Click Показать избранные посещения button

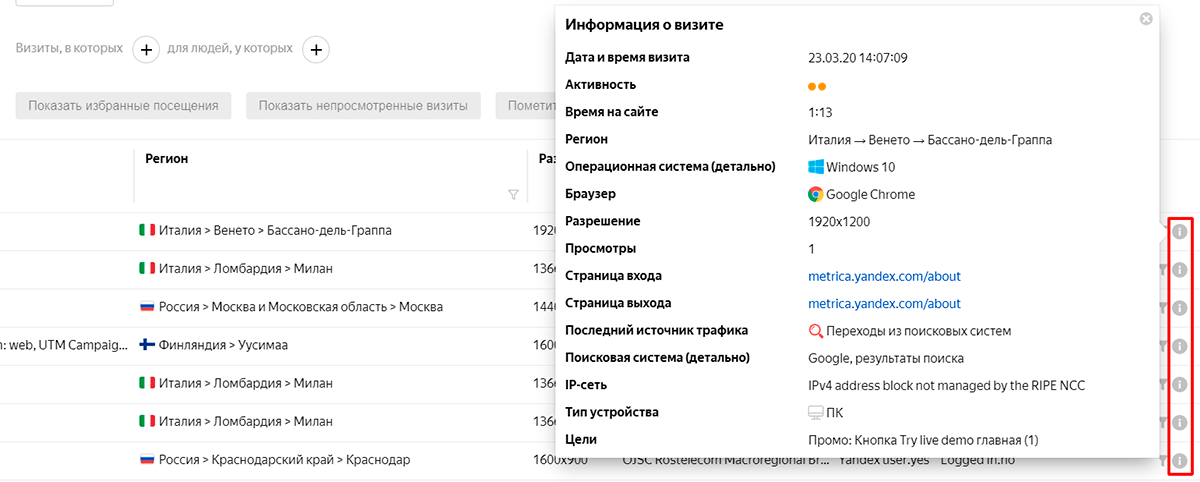[x=124, y=106]
